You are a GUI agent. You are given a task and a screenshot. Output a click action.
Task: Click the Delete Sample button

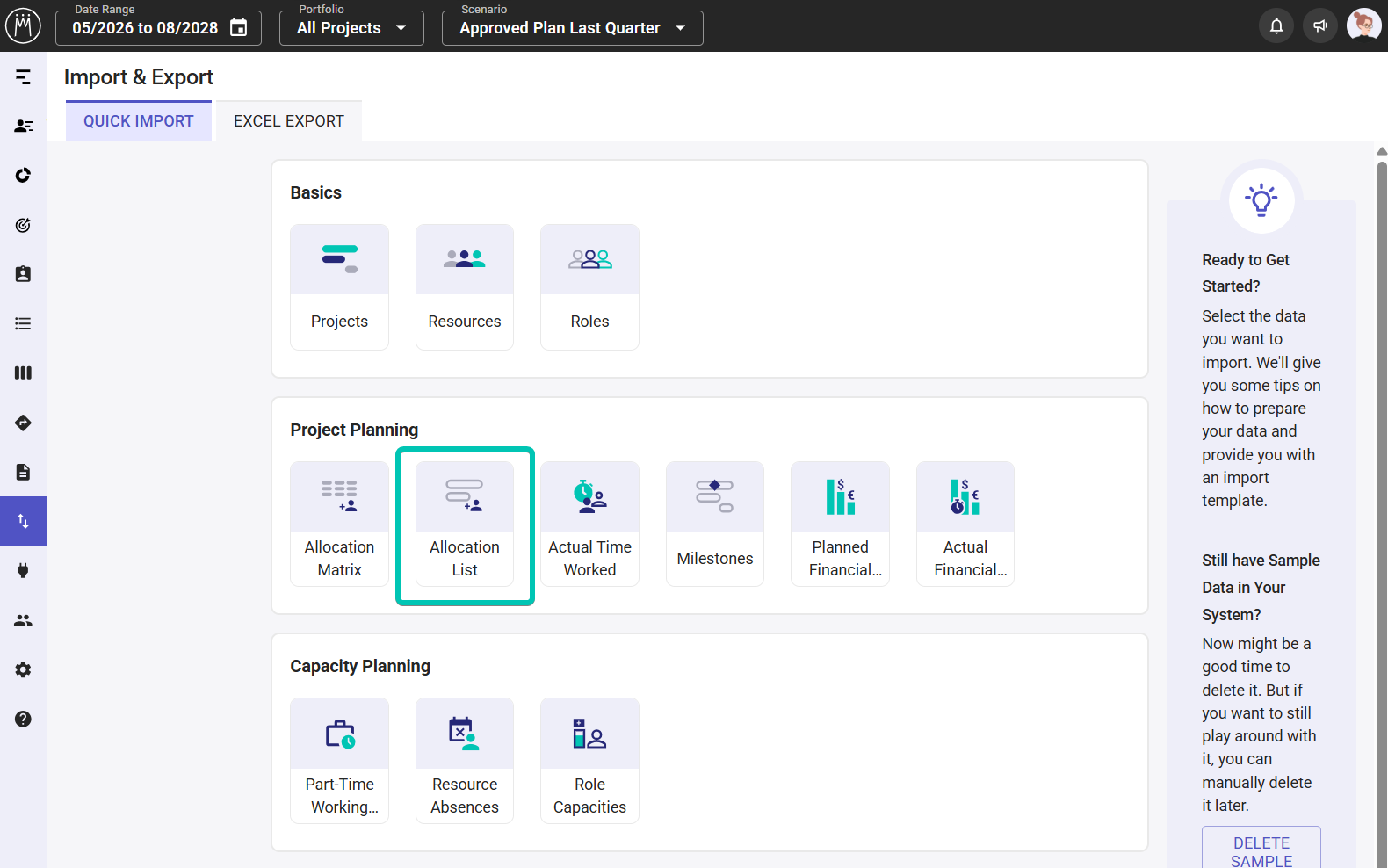tap(1261, 849)
